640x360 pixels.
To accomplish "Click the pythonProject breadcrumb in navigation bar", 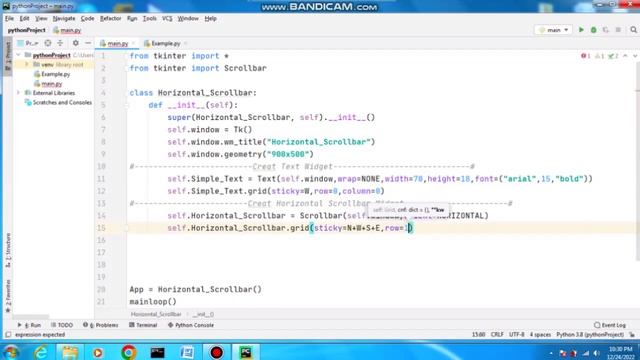I will pos(27,30).
